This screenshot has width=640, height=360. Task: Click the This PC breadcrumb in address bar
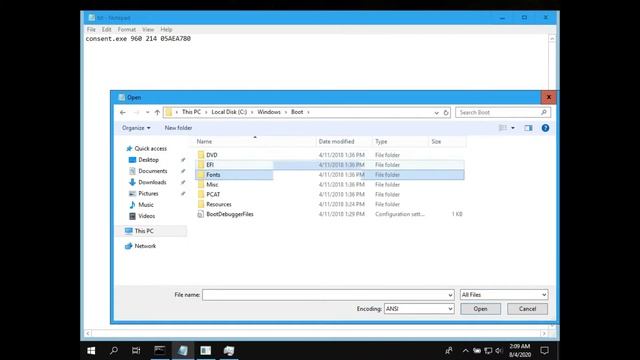191,112
